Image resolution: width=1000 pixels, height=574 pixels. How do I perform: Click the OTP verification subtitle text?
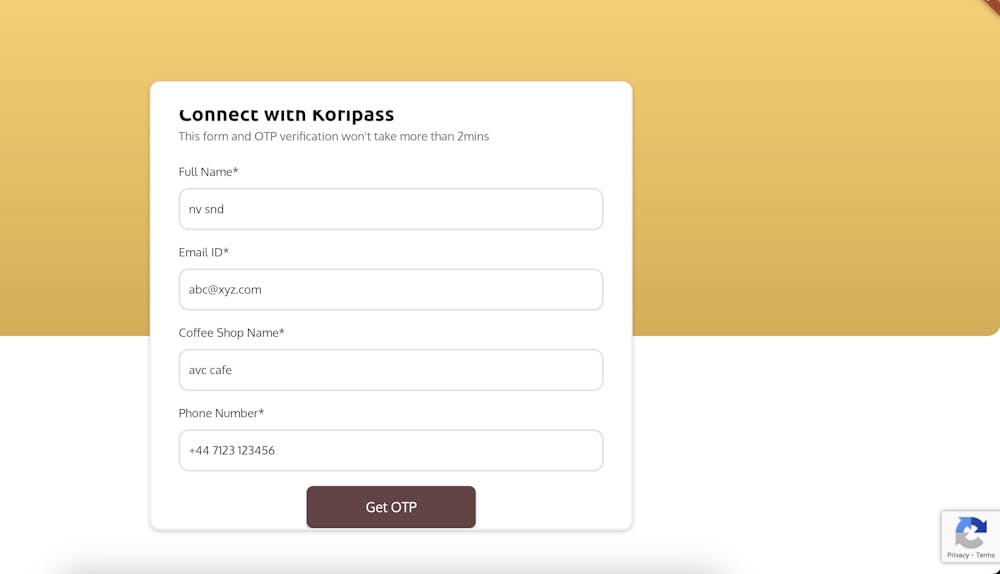click(x=333, y=136)
